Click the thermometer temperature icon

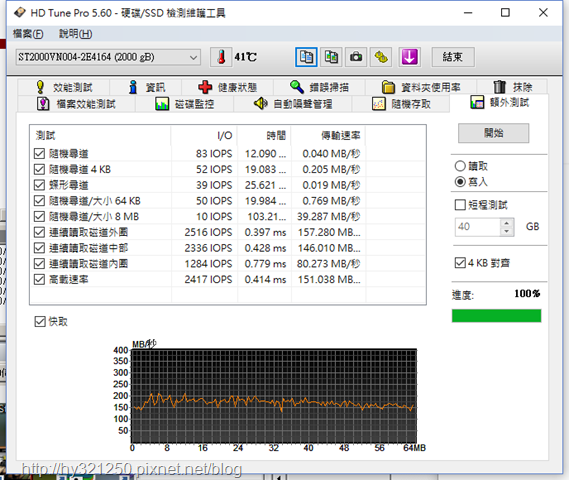pos(221,57)
